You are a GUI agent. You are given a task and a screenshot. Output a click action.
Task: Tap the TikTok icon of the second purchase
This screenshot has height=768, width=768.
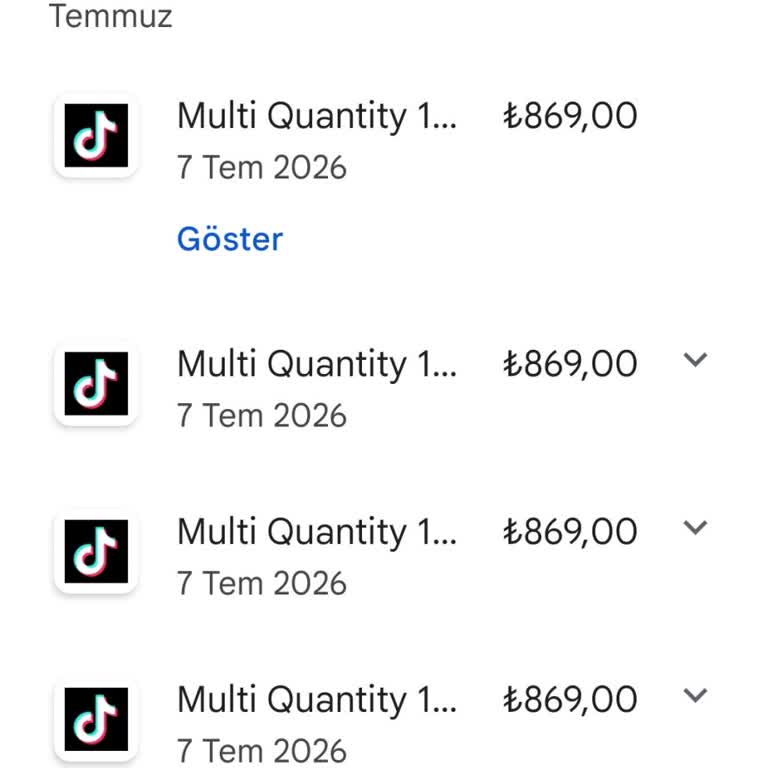point(96,384)
